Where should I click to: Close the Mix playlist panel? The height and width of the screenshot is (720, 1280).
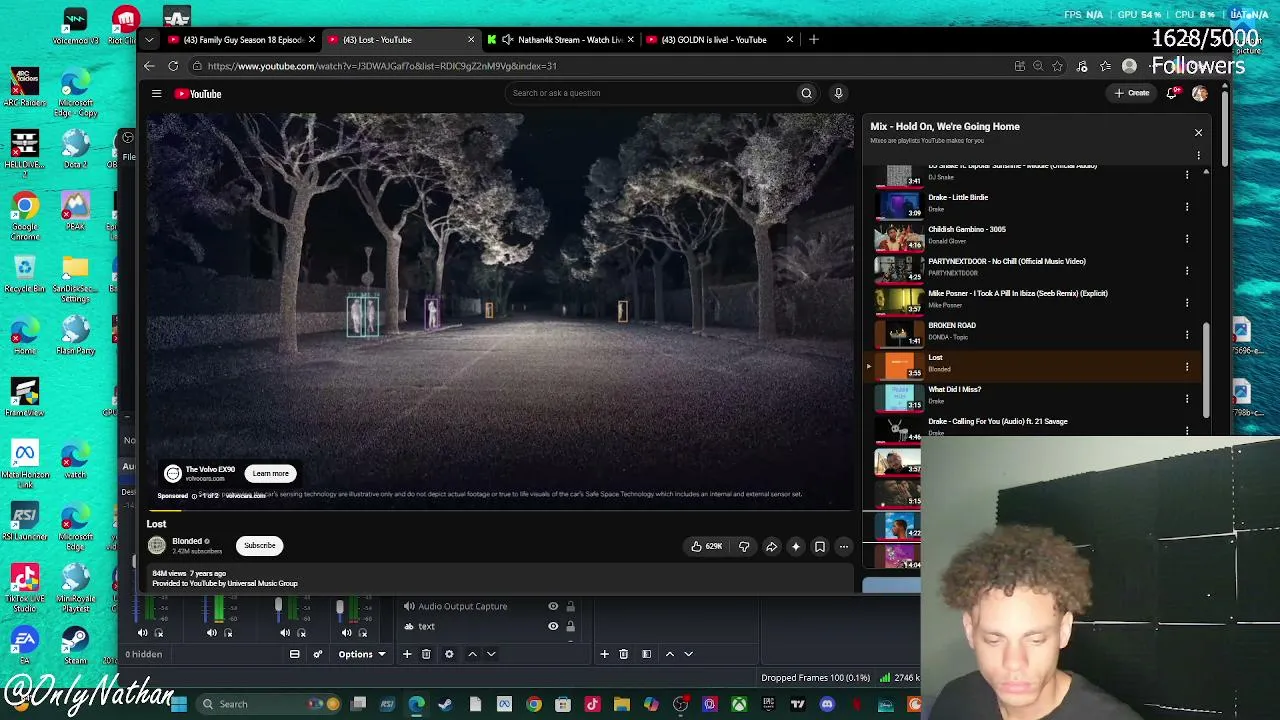coord(1198,132)
